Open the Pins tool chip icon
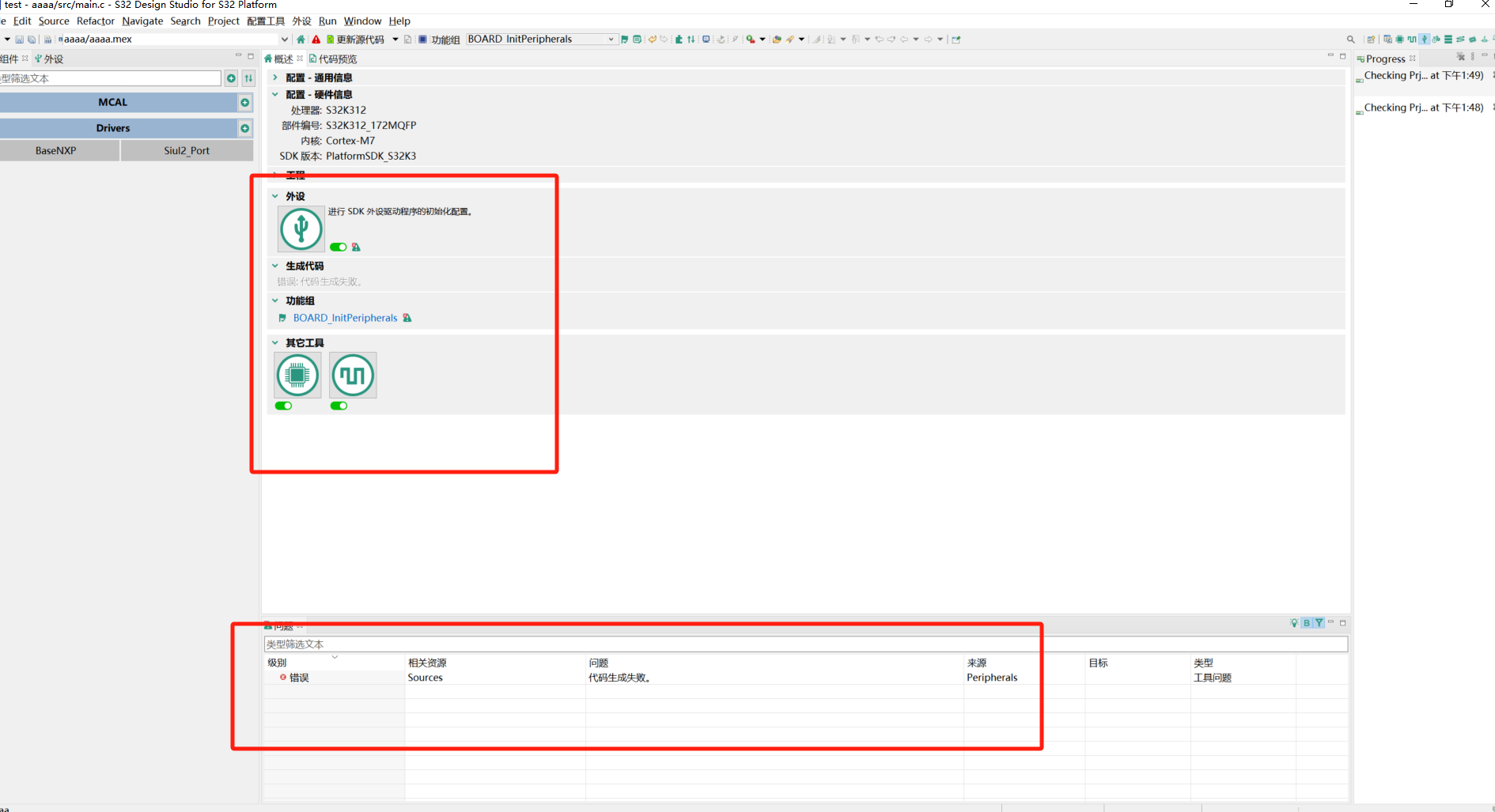1495x812 pixels. [297, 375]
